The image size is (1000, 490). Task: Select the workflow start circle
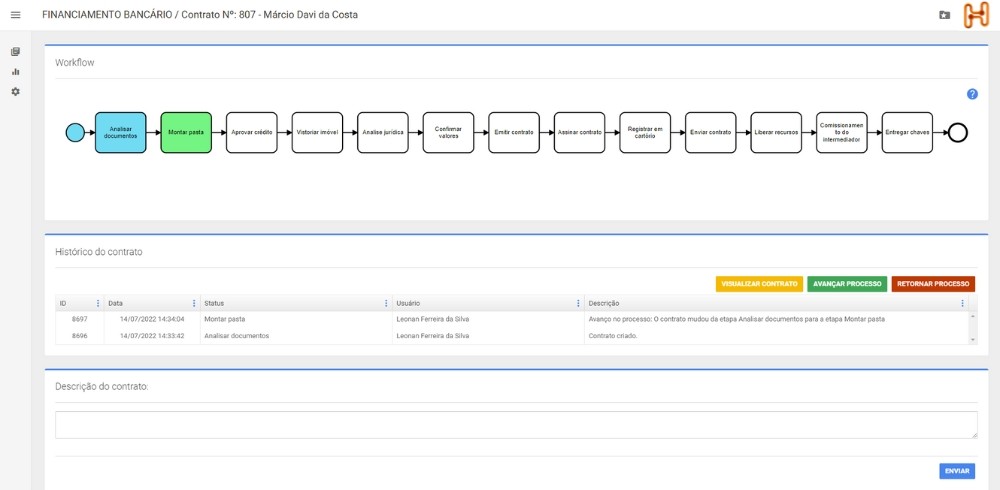pos(75,133)
